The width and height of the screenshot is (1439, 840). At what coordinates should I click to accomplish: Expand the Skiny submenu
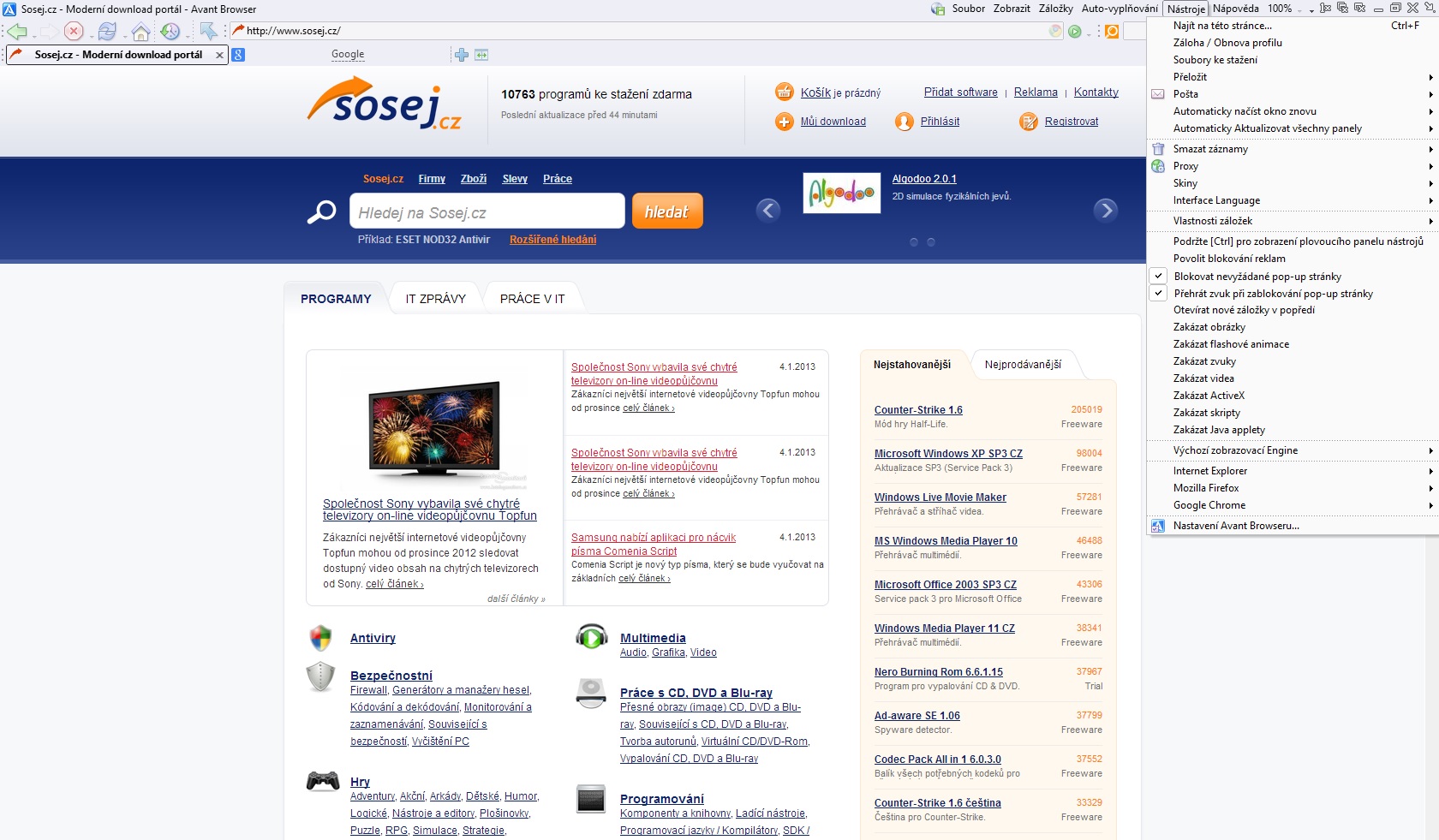(1293, 183)
